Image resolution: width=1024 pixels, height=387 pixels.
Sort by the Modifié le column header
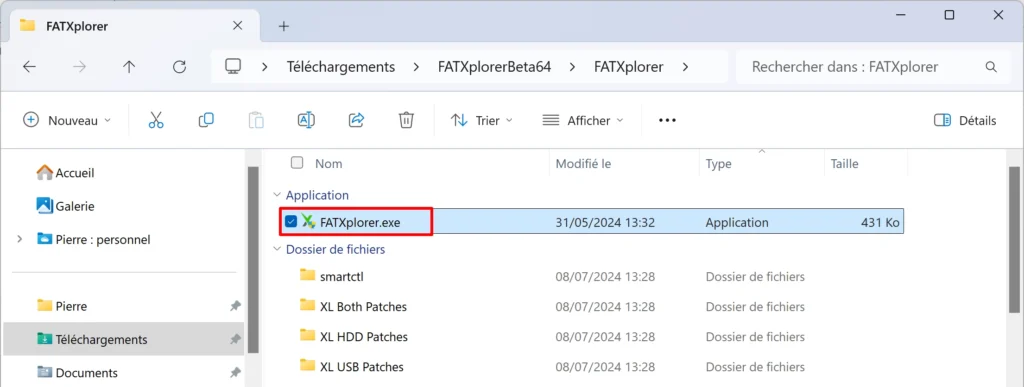pyautogui.click(x=583, y=164)
